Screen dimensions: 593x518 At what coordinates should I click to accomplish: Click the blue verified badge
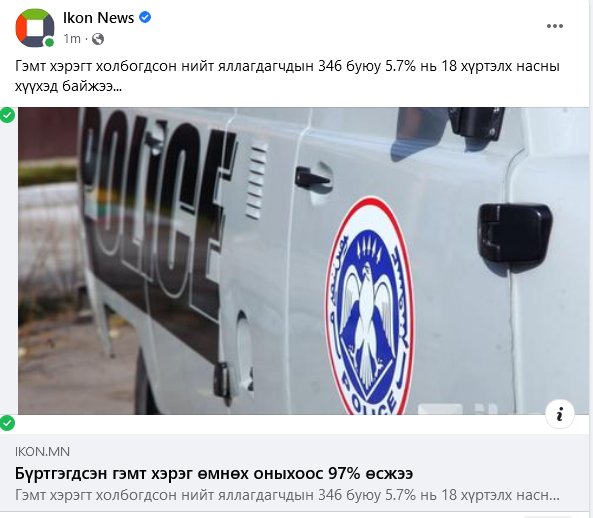[145, 17]
